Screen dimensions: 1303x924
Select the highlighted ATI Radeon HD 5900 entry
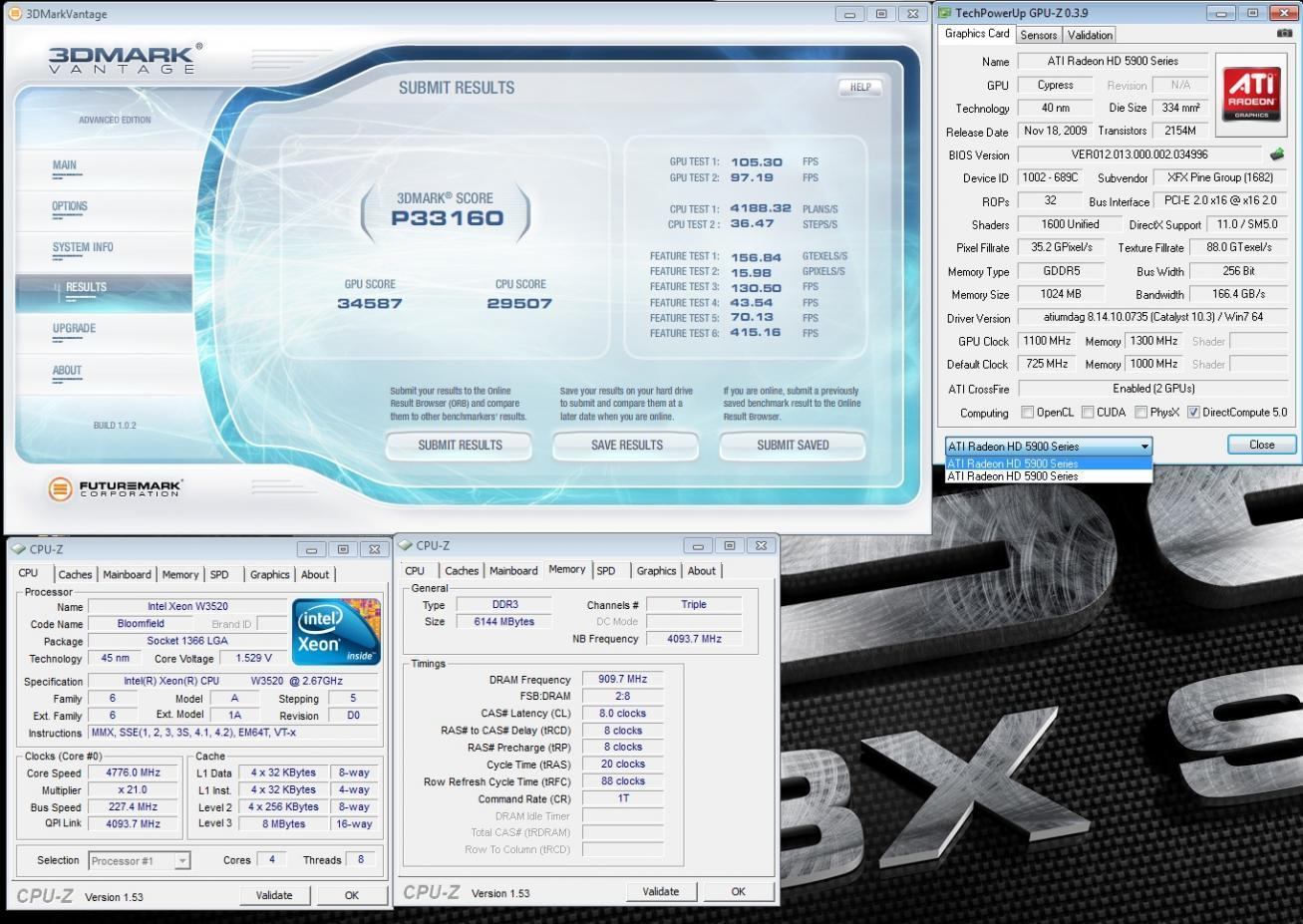1049,463
